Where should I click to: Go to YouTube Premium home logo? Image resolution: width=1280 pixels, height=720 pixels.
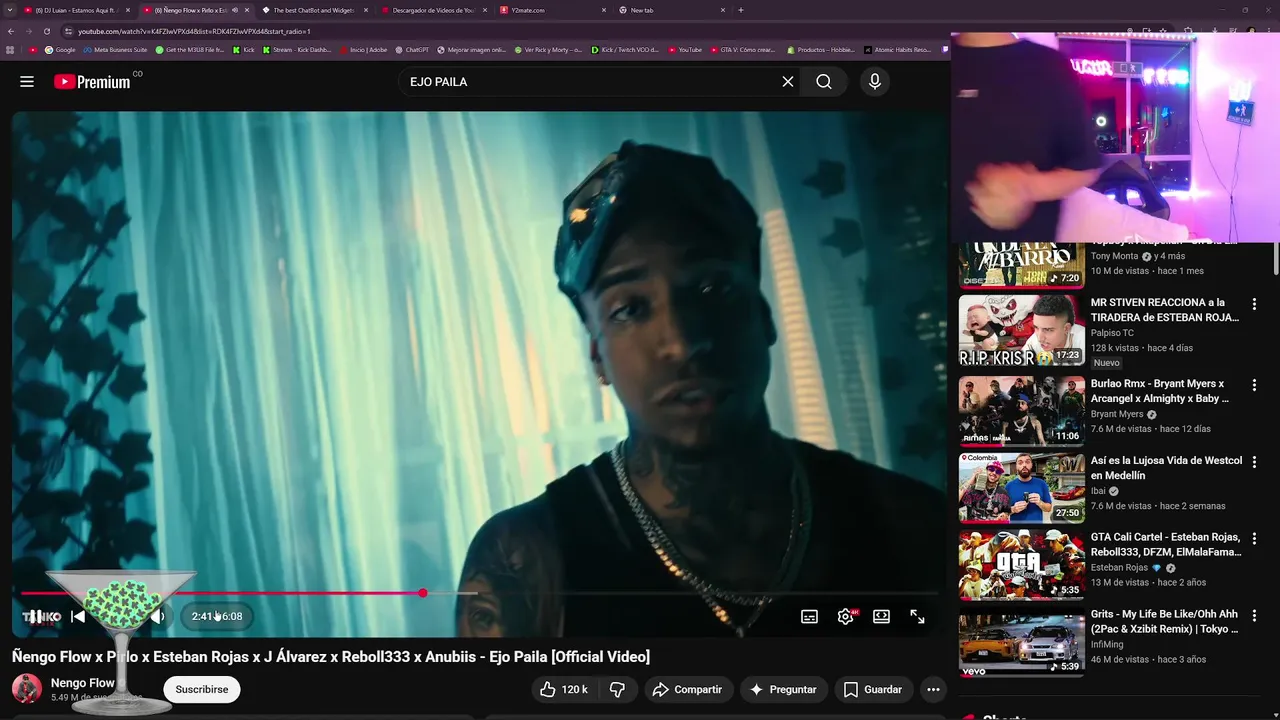[92, 82]
